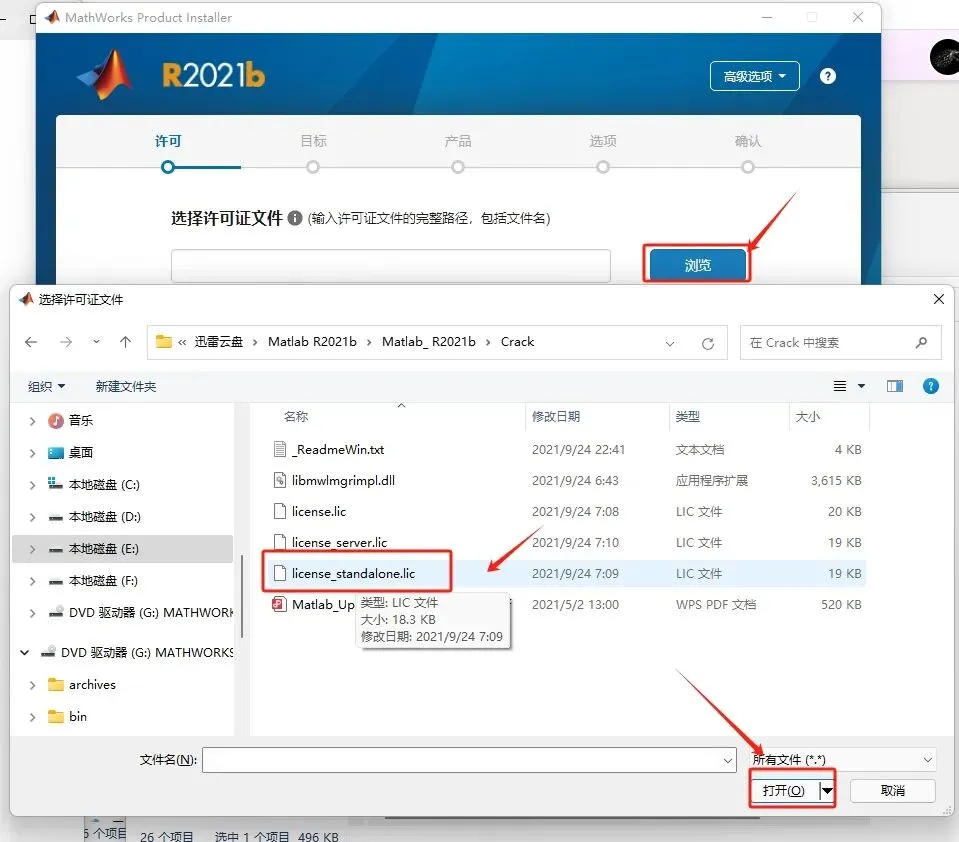959x842 pixels.
Task: Select the 确认 step tab
Action: [x=748, y=141]
